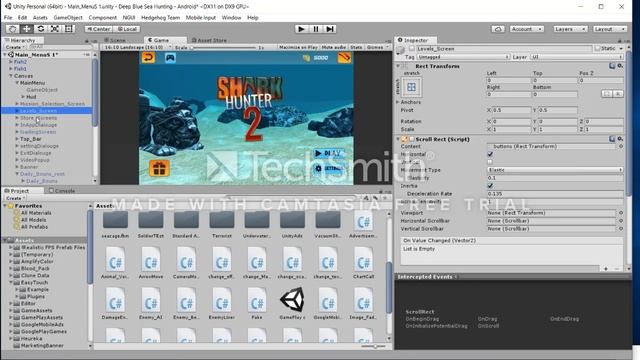Switch to the Console tab

click(x=62, y=191)
